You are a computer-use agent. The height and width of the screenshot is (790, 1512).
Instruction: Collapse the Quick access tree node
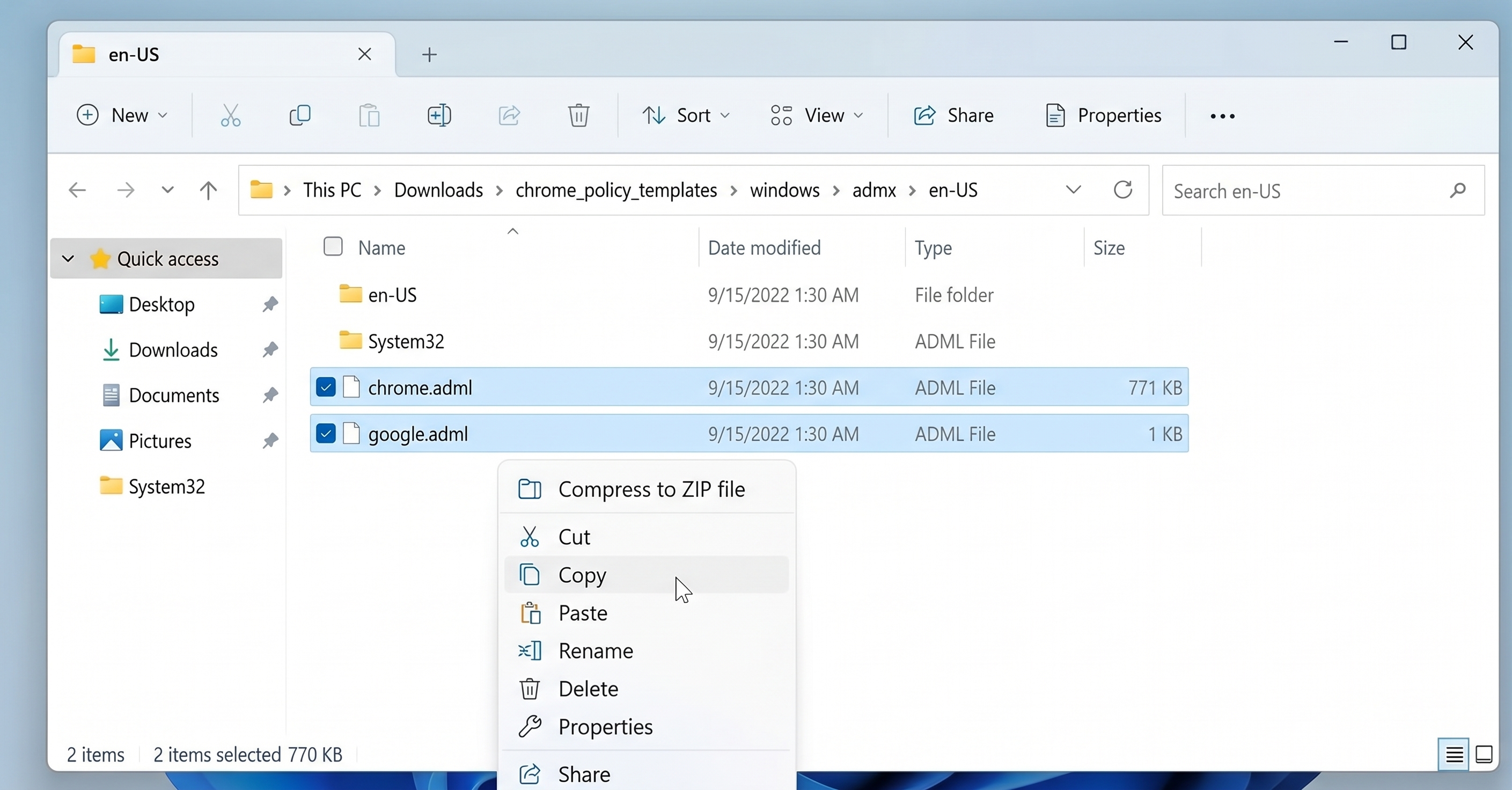68,258
